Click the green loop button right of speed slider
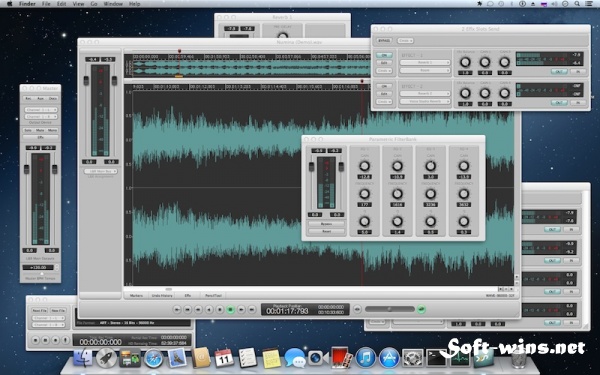Viewport: 600px width, 375px height. click(421, 309)
